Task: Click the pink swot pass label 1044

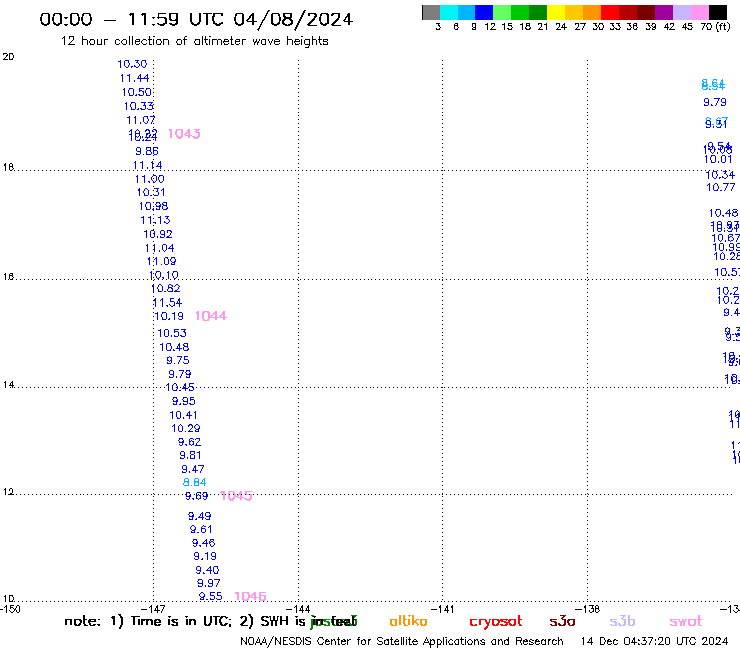Action: [211, 316]
